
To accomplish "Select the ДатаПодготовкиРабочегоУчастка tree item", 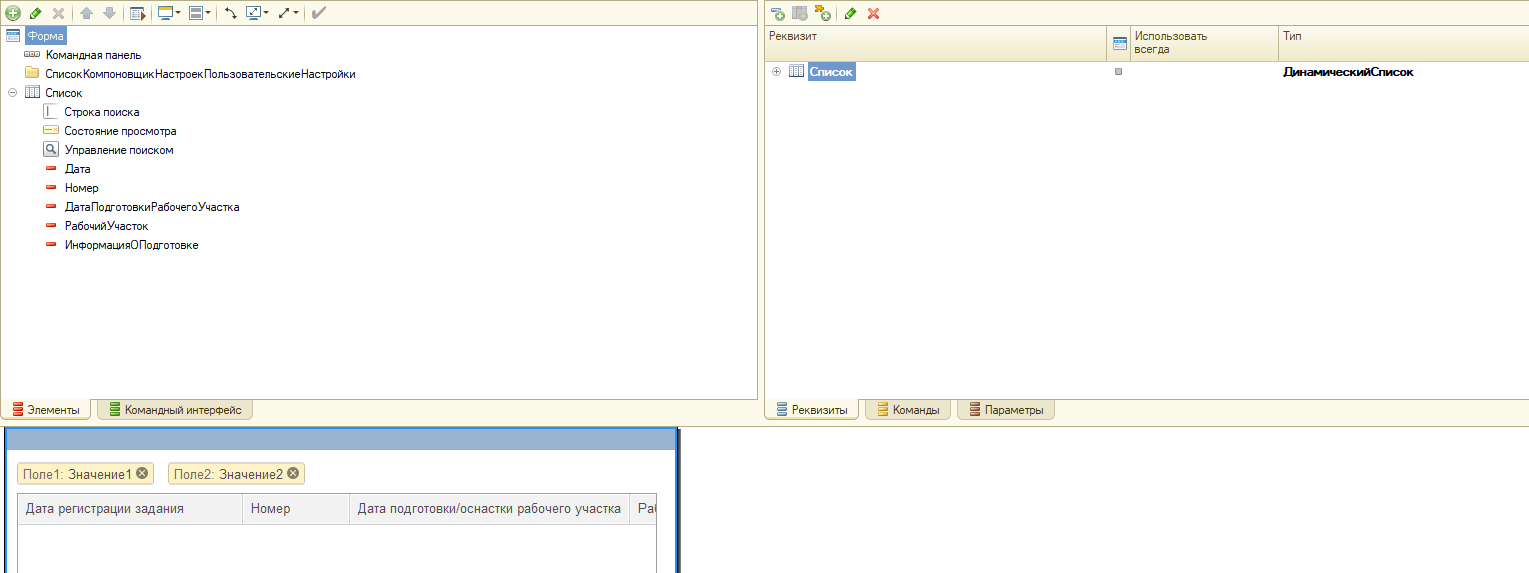I will (x=151, y=207).
